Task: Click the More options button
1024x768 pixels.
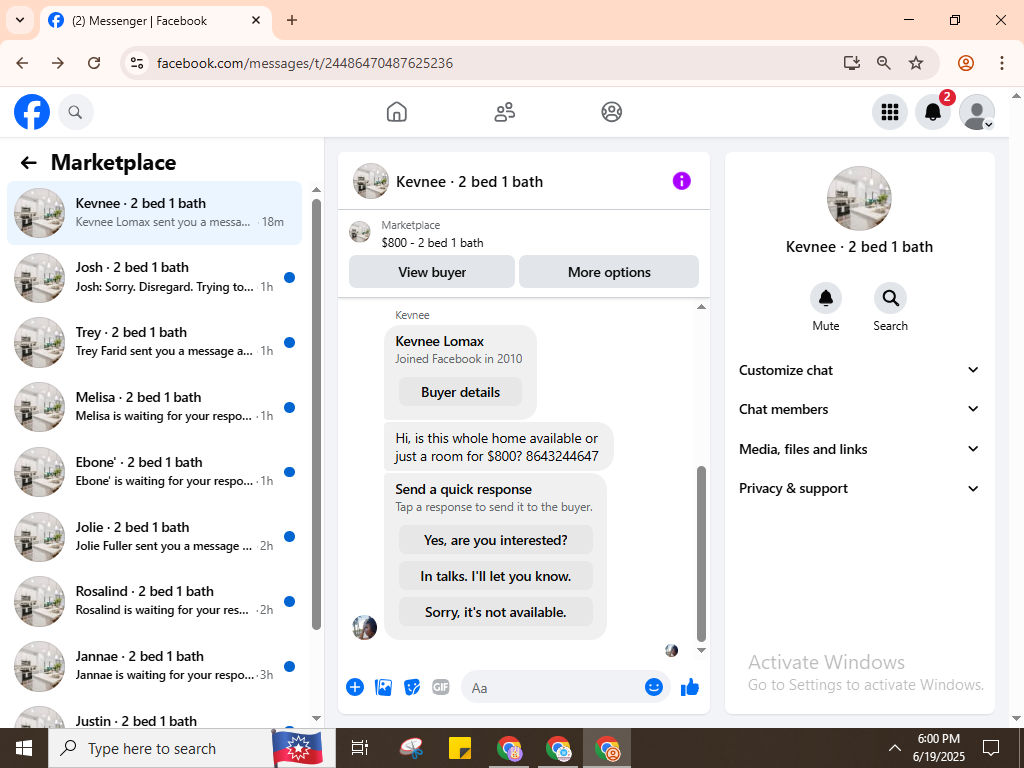Action: [x=609, y=272]
